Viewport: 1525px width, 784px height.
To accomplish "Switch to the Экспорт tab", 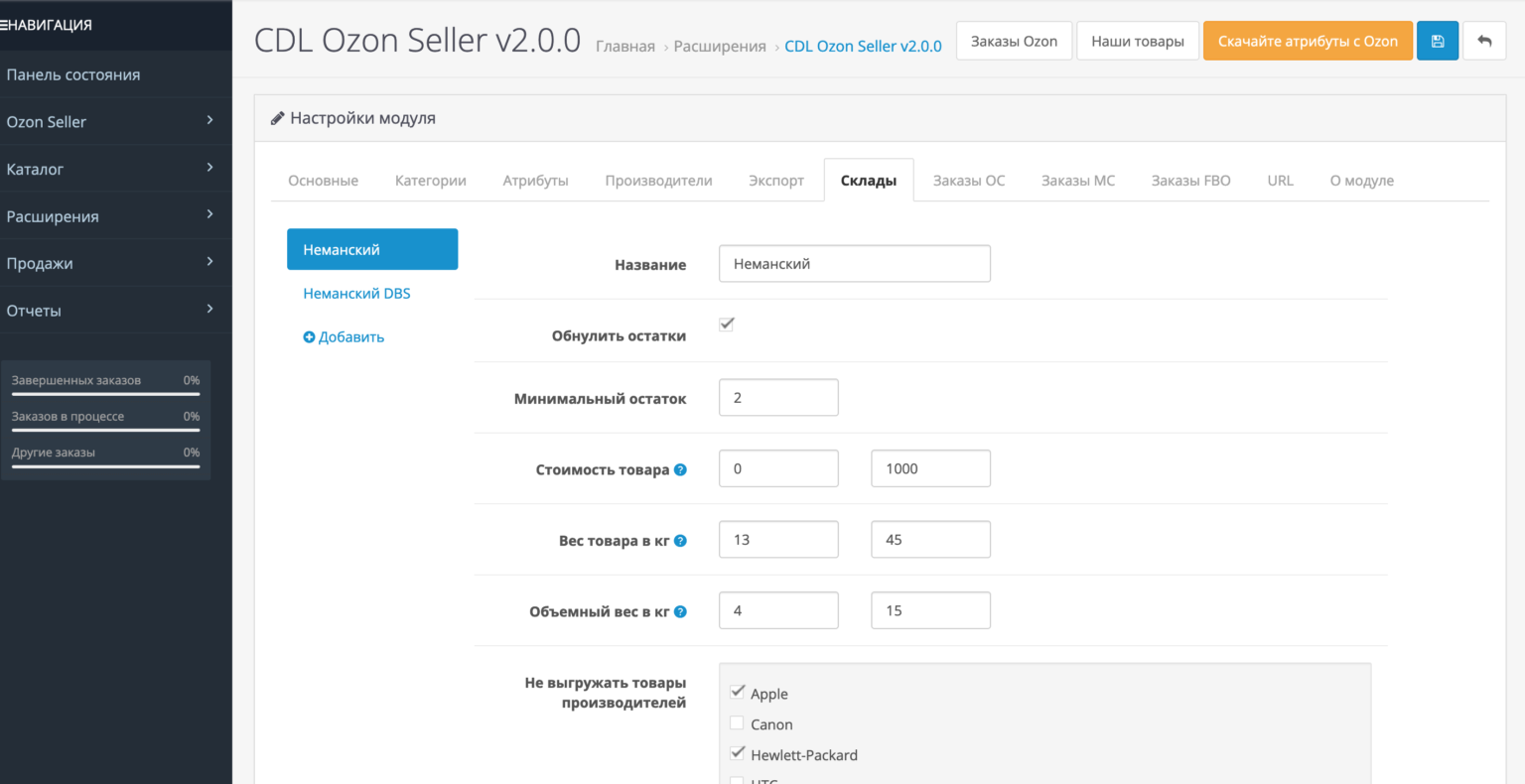I will point(776,181).
